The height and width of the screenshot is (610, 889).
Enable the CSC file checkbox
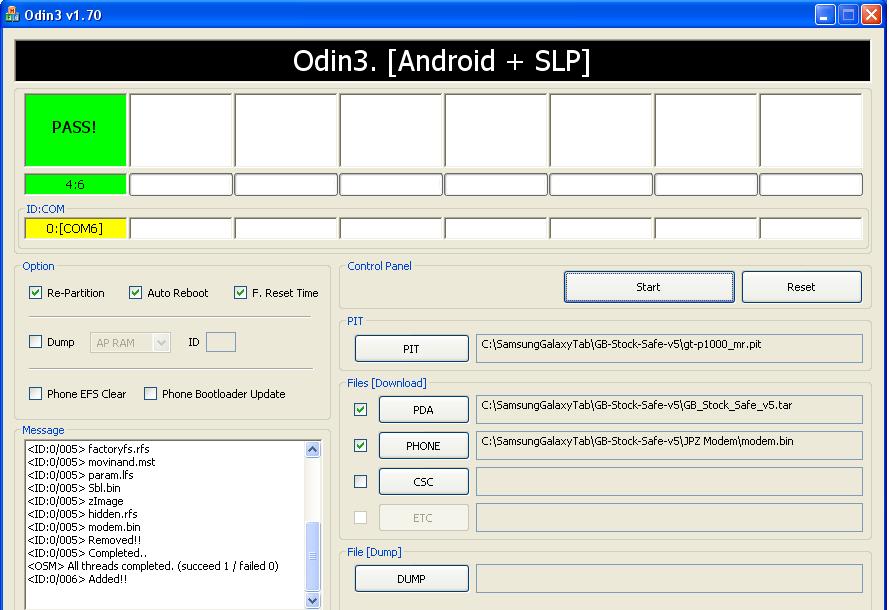point(360,481)
